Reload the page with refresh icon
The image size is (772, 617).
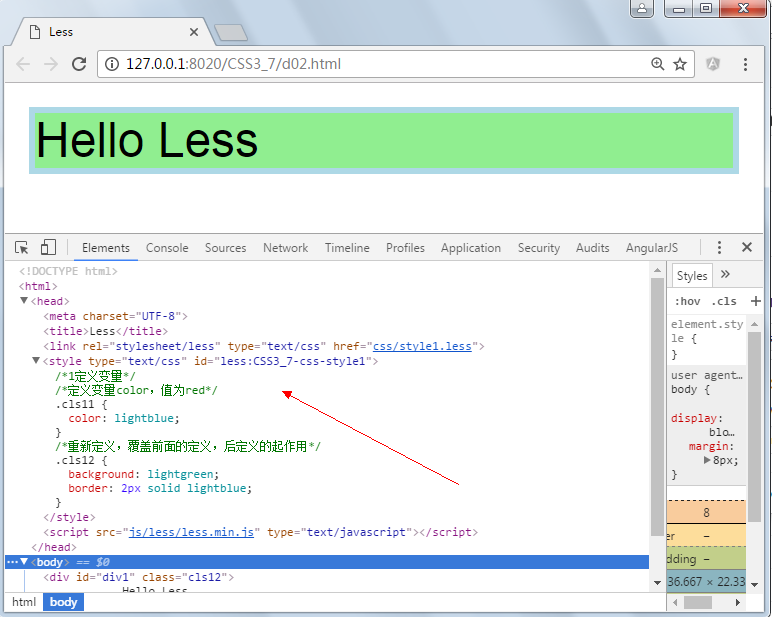[79, 64]
